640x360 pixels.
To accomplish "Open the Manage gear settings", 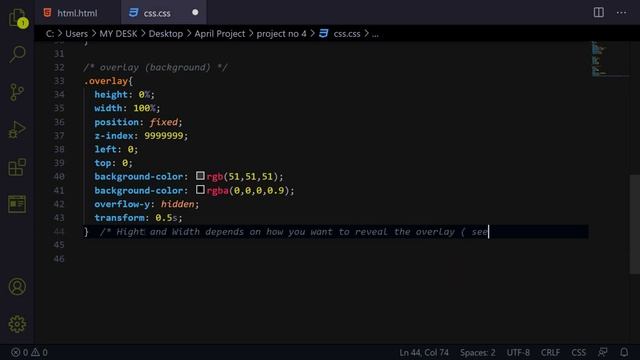I will (x=17, y=324).
